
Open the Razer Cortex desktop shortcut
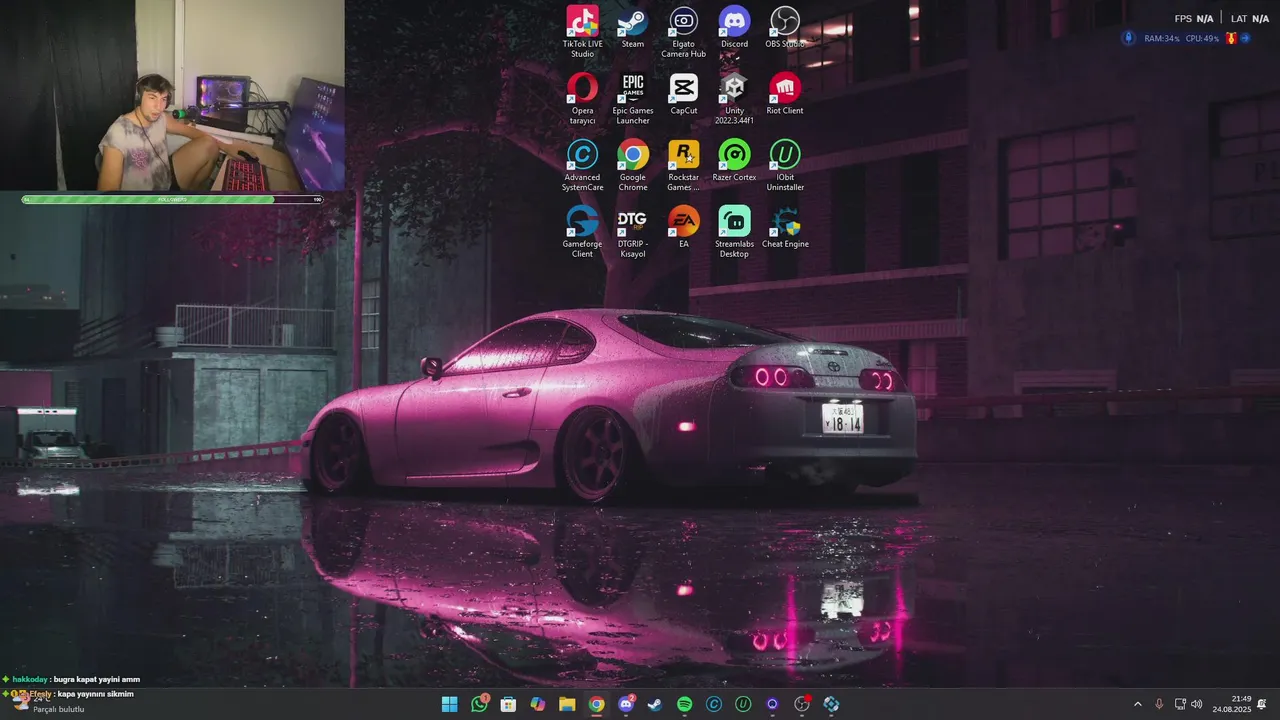734,160
